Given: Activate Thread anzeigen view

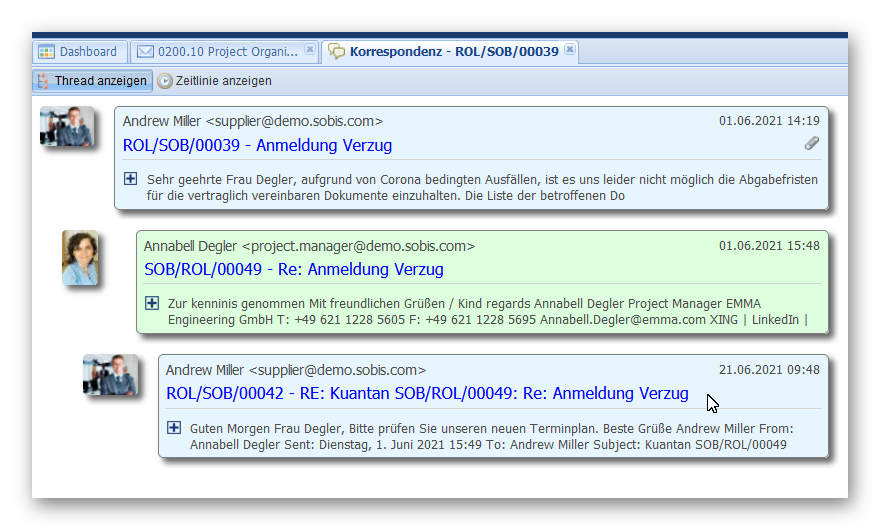Looking at the screenshot, I should click(93, 81).
